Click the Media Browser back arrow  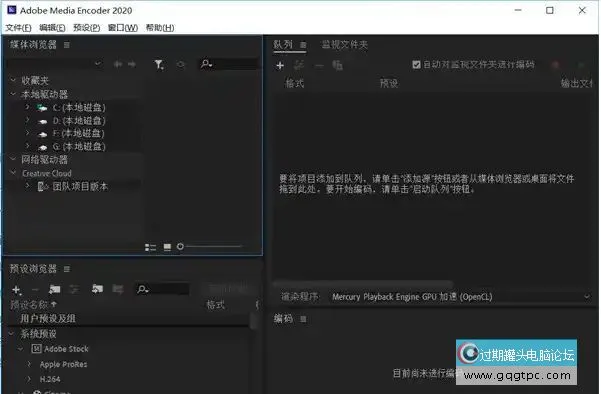point(118,64)
